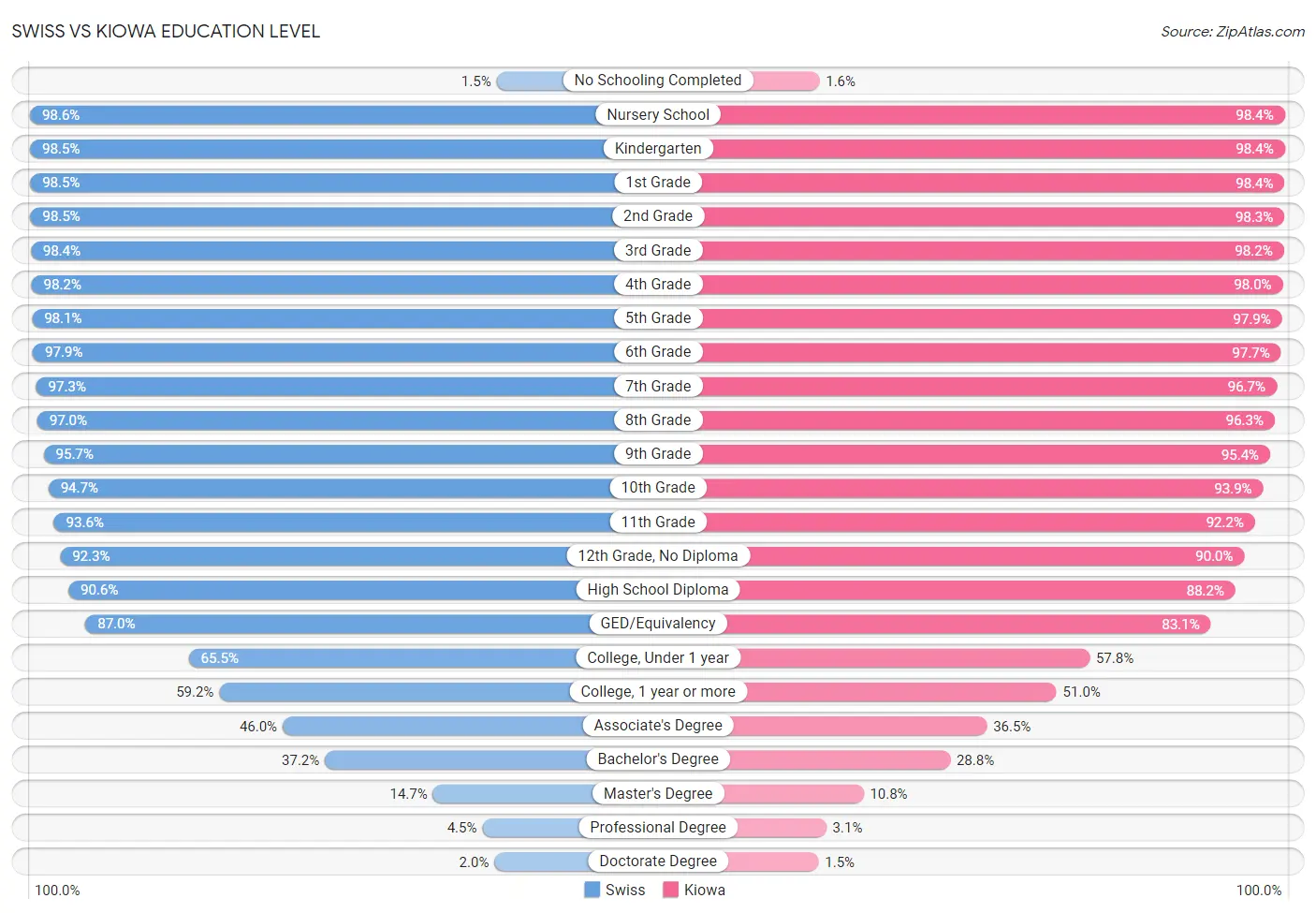Toggle the Kiowa legend label
Viewport: 1316px width, 913px height.
[x=705, y=890]
